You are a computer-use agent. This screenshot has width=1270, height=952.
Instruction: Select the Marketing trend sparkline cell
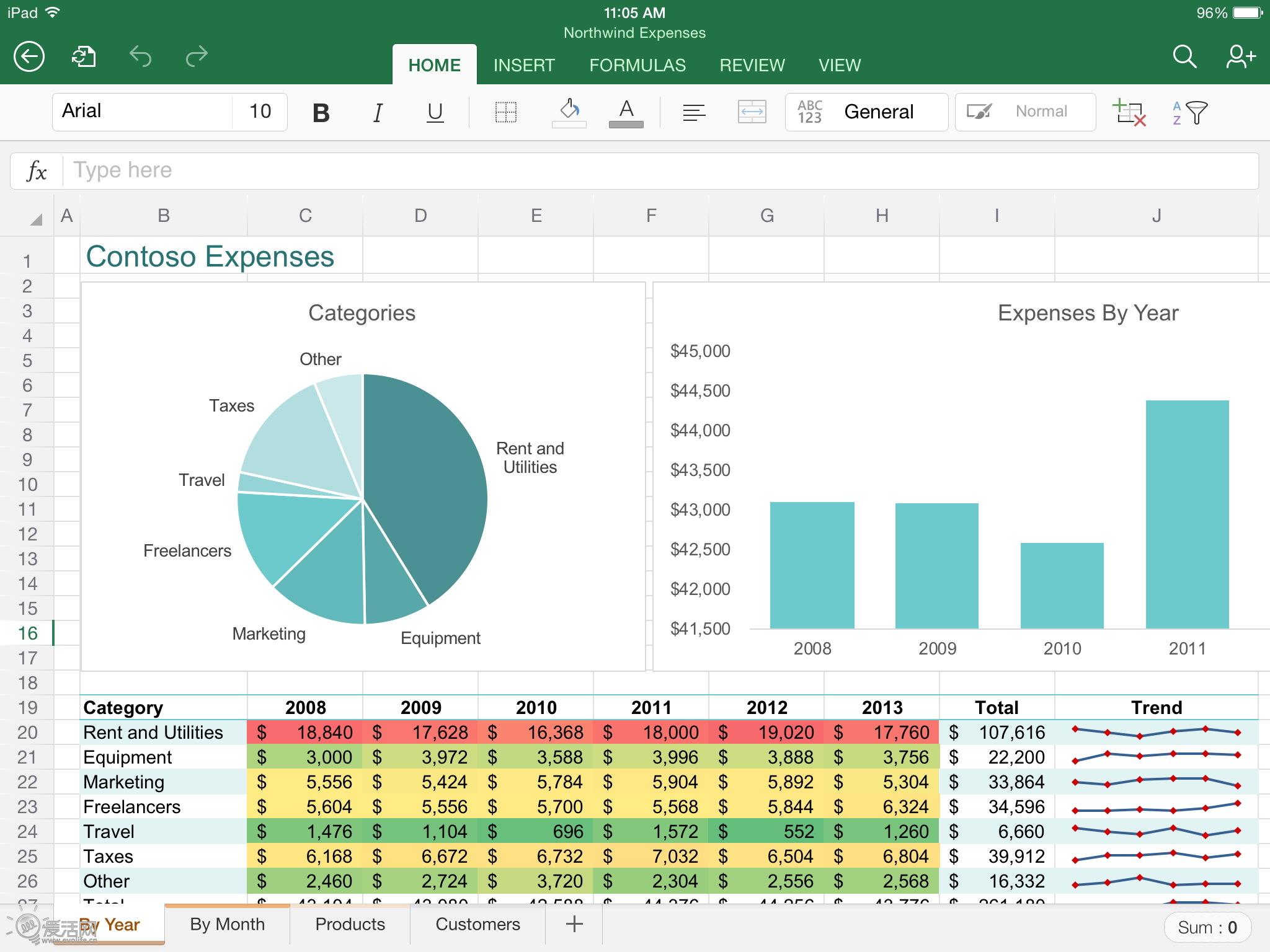1156,782
